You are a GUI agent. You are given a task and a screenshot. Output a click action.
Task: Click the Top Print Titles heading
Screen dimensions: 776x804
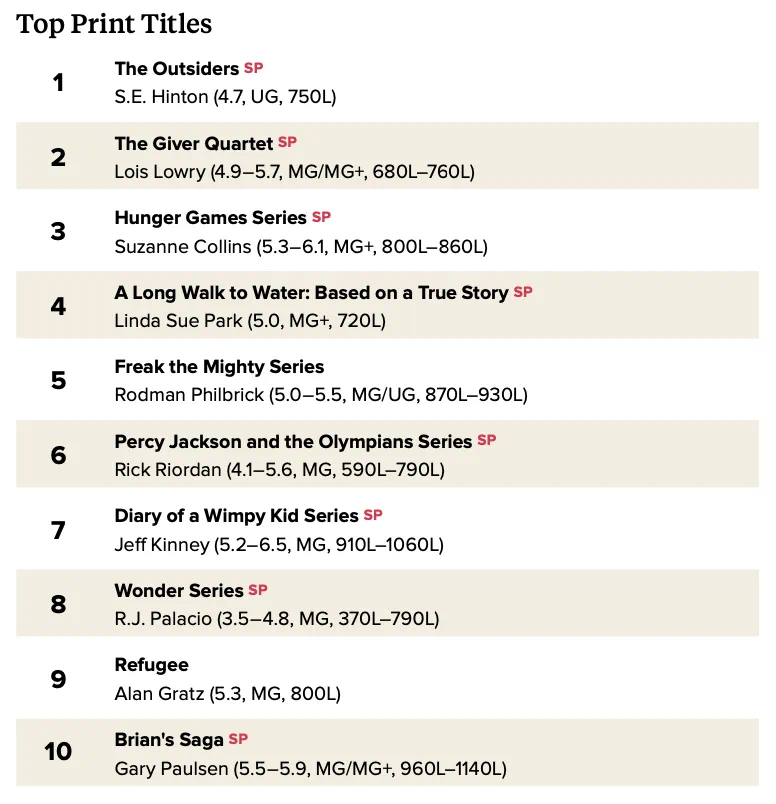(x=114, y=24)
